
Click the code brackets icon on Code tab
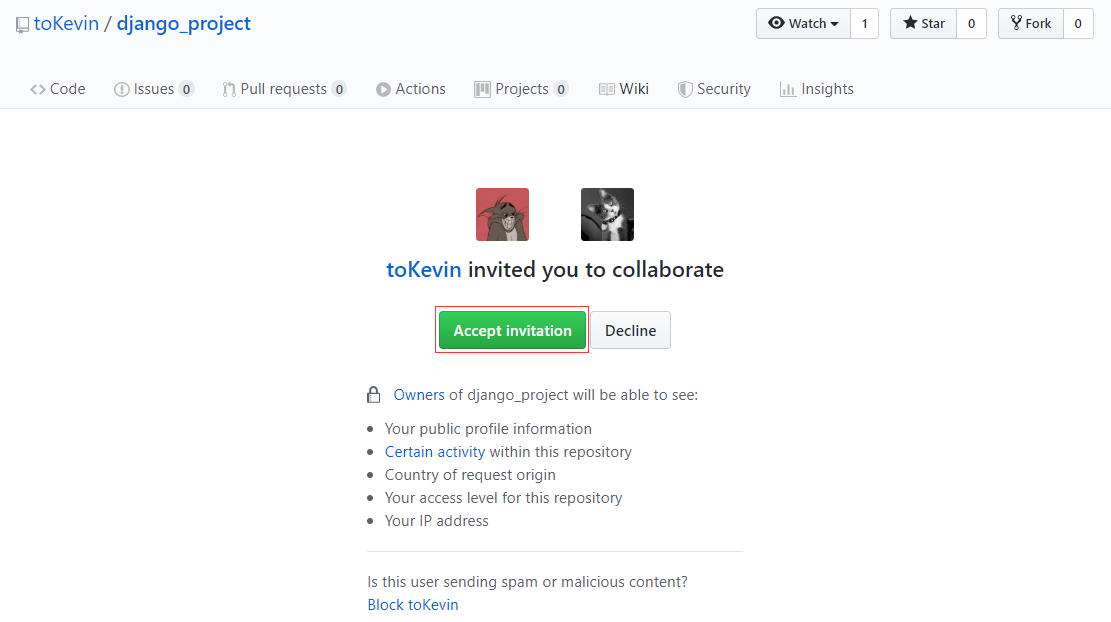point(38,89)
